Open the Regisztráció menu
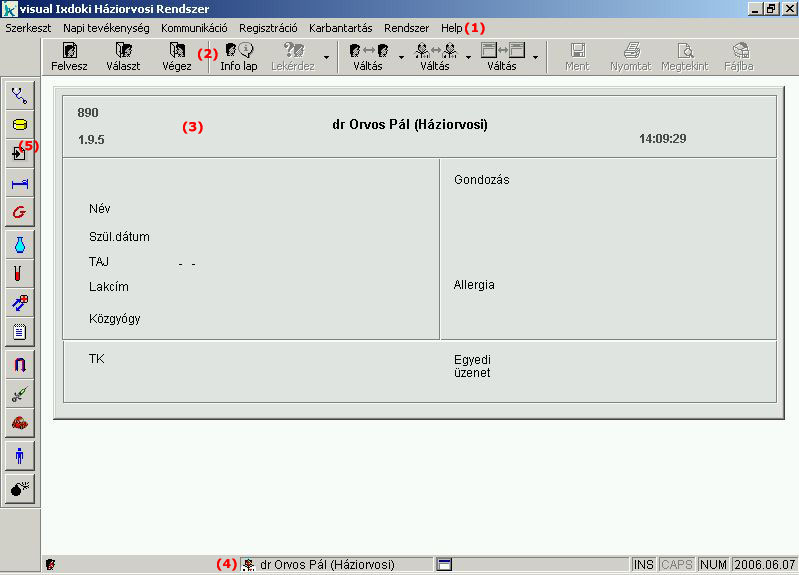 point(268,28)
